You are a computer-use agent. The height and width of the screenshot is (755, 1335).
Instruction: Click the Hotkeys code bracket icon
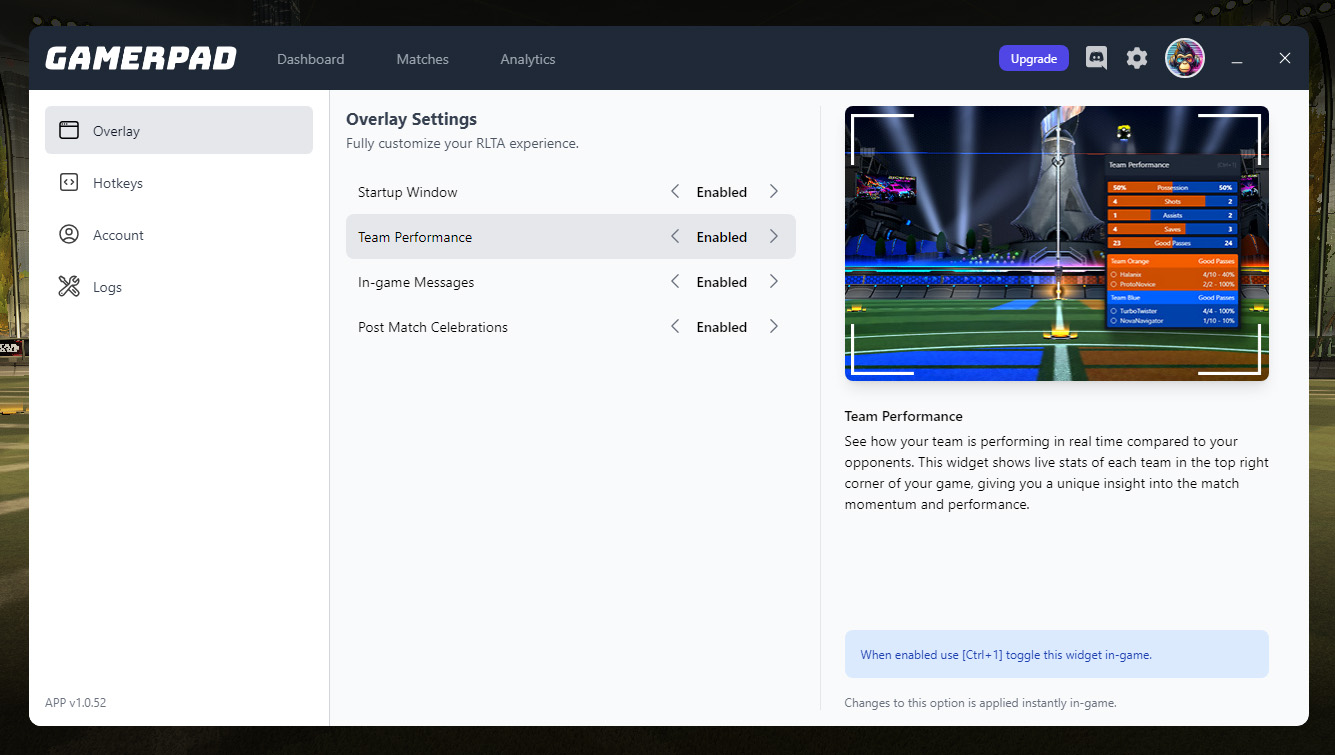coord(69,182)
